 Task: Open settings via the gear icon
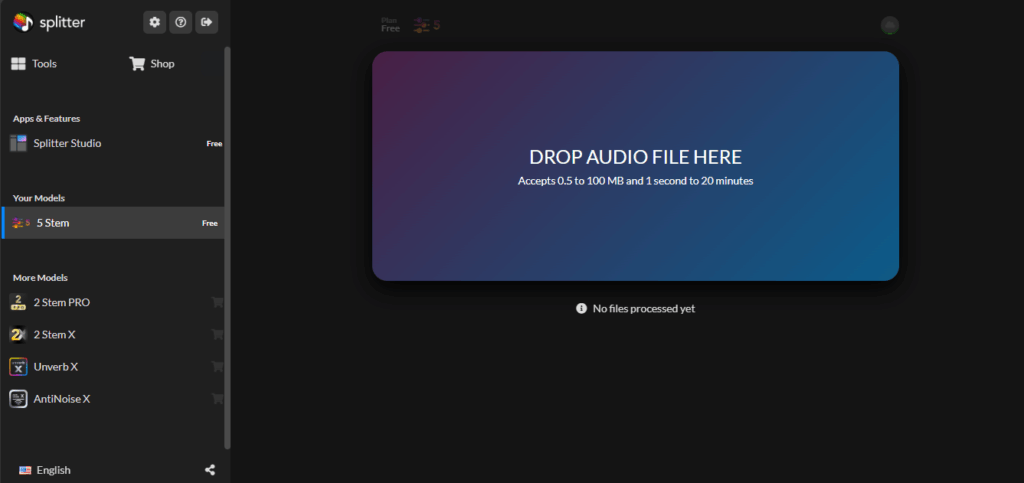click(154, 21)
